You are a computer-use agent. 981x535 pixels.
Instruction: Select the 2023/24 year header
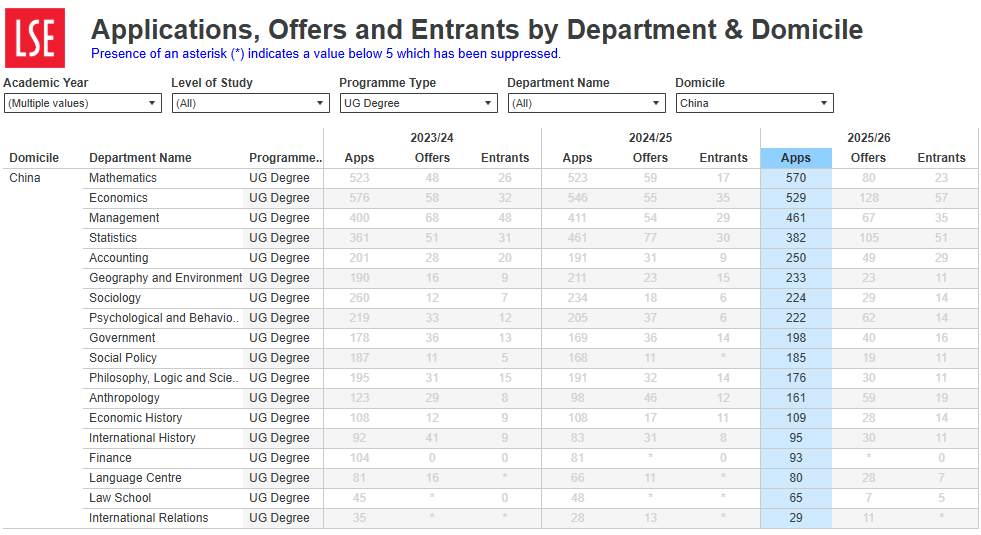432,138
